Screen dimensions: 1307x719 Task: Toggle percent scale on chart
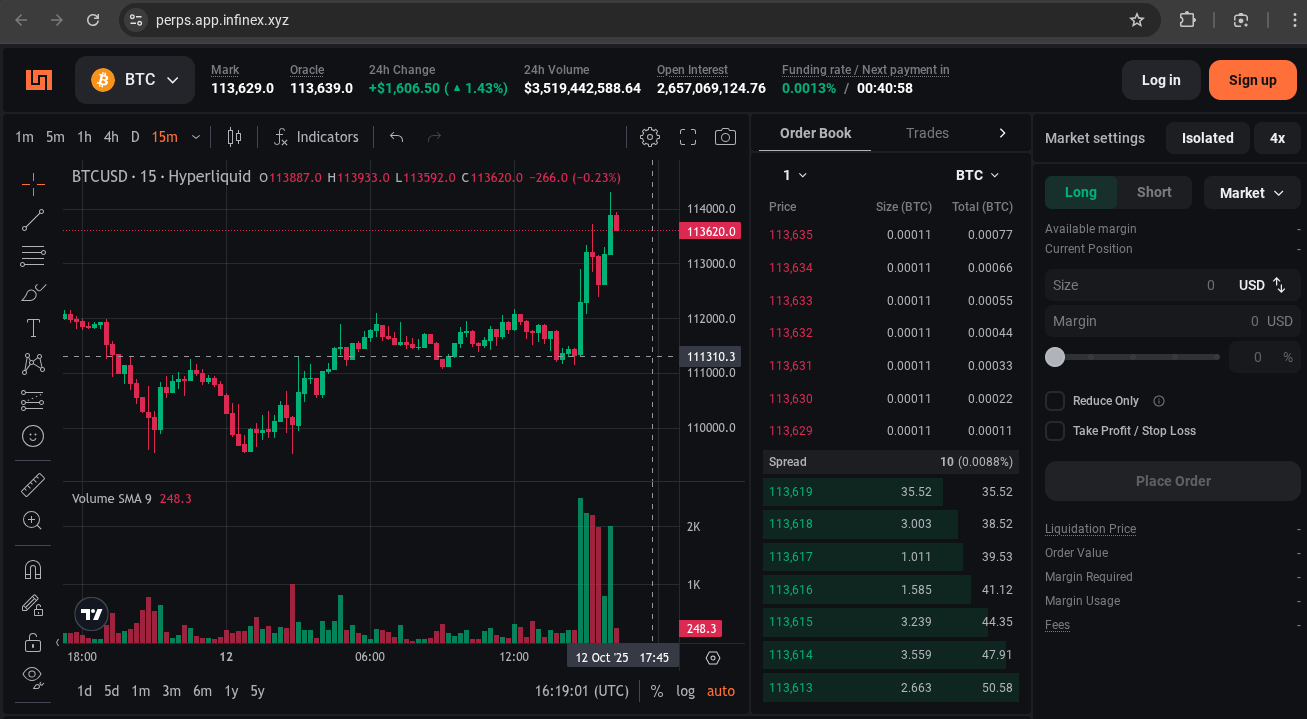pyautogui.click(x=657, y=691)
